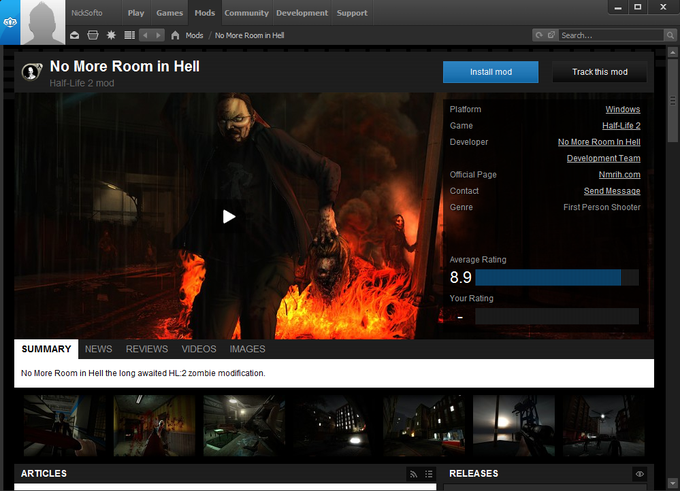Open the sixth screenshot with a bright light and gun
The height and width of the screenshot is (491, 680).
click(514, 426)
